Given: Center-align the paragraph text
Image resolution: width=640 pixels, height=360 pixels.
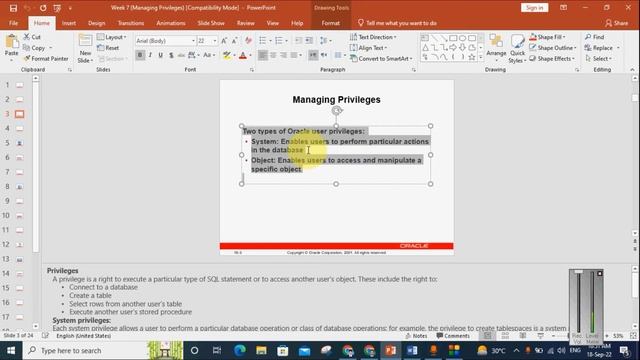Looking at the screenshot, I should [x=273, y=55].
